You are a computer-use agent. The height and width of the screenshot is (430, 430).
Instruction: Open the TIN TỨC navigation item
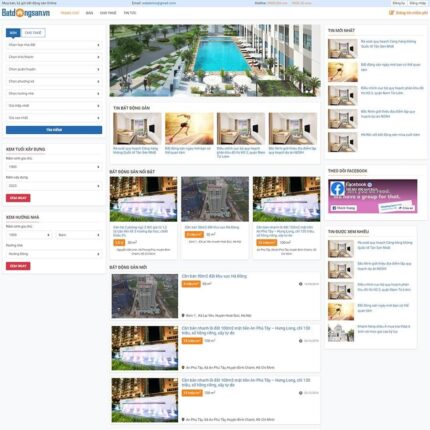click(x=130, y=13)
